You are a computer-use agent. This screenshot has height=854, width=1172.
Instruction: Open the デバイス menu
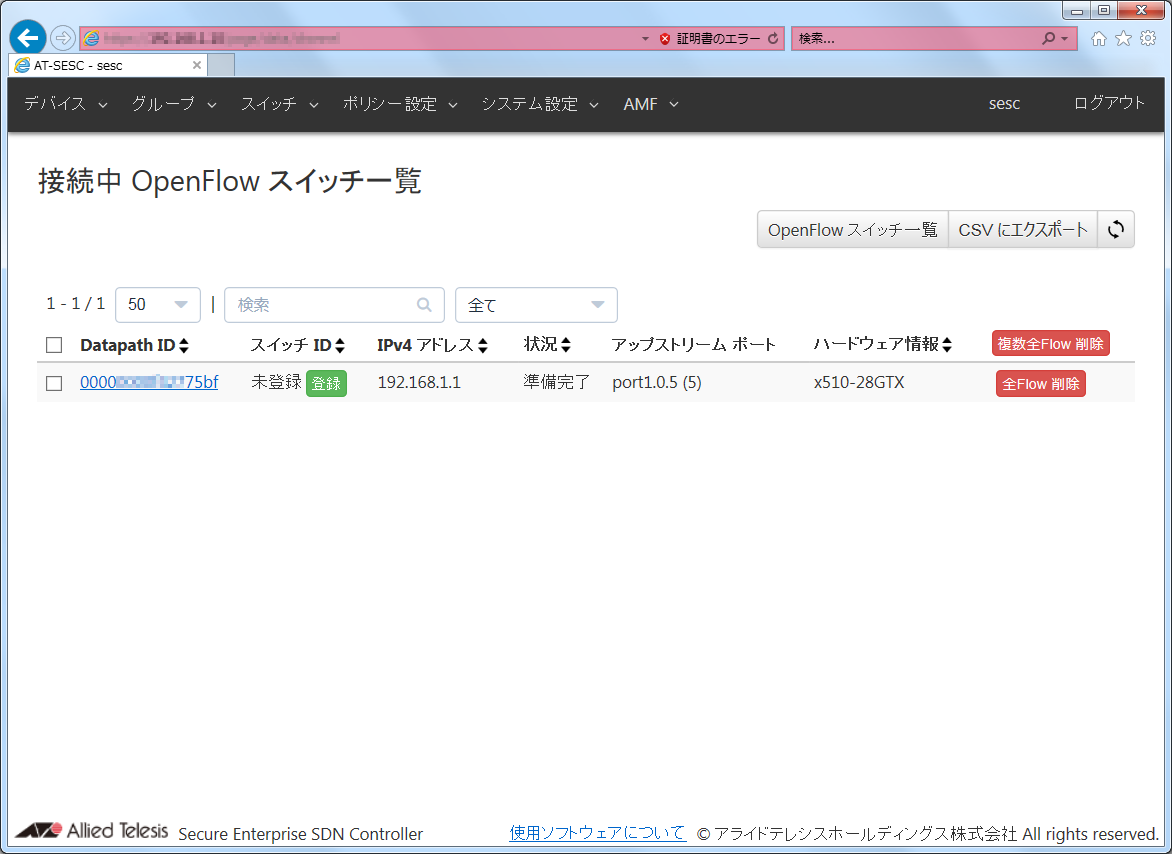point(66,105)
